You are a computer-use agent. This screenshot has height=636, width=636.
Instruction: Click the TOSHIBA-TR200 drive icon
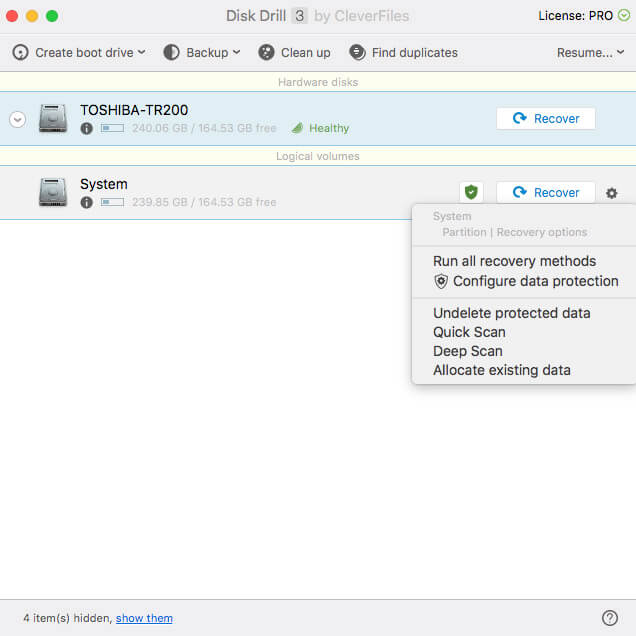[53, 118]
